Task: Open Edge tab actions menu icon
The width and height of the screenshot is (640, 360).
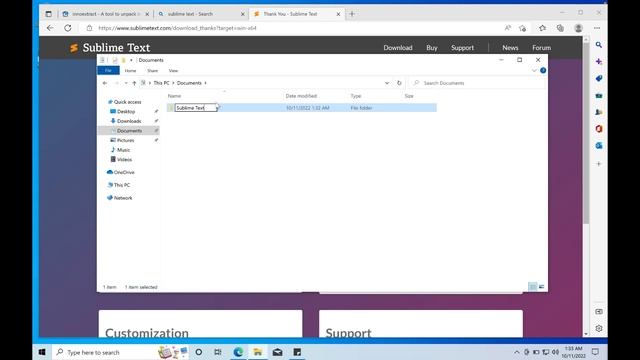Action: pos(48,14)
